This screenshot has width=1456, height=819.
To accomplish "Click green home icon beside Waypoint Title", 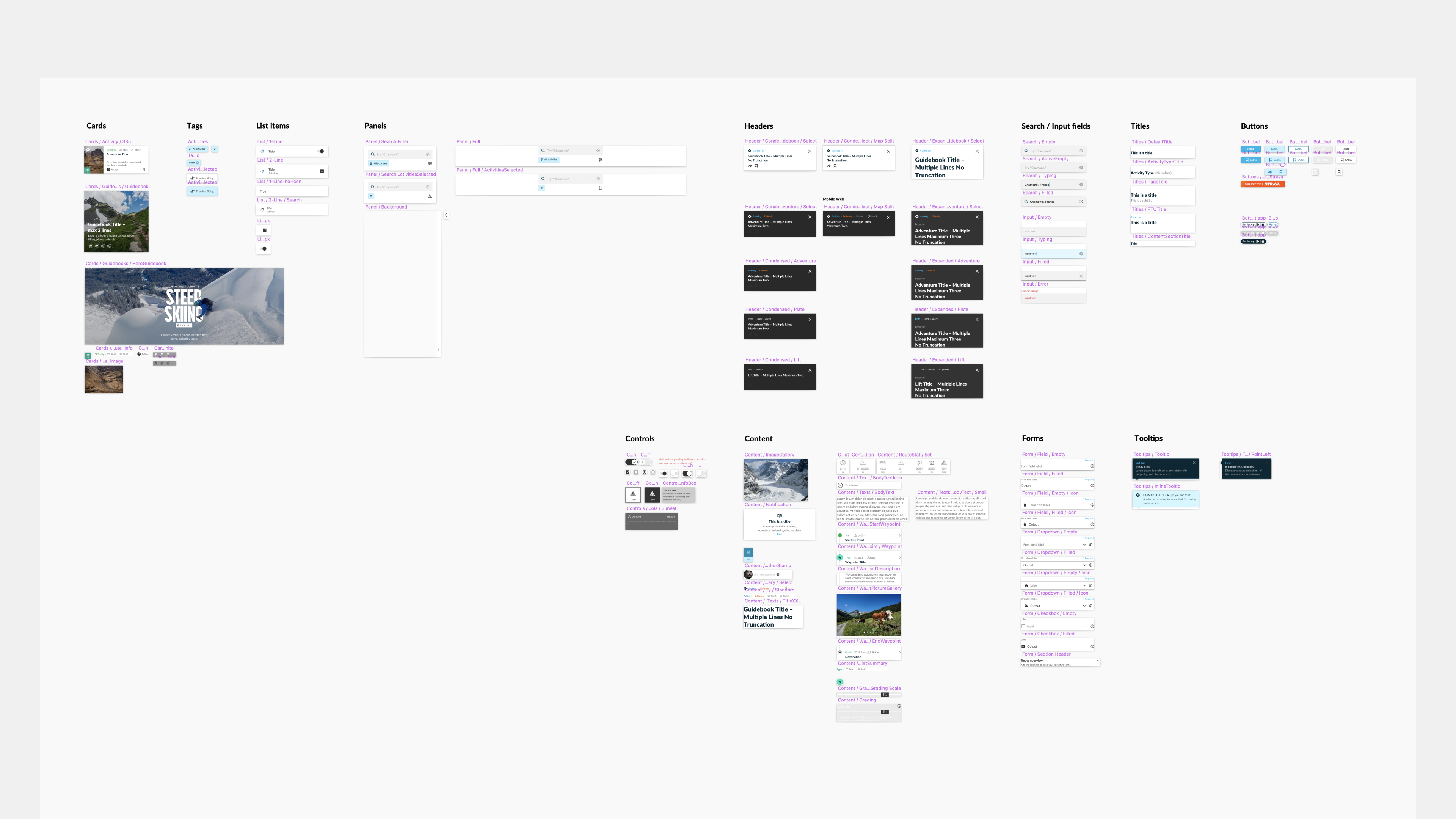I will point(839,558).
